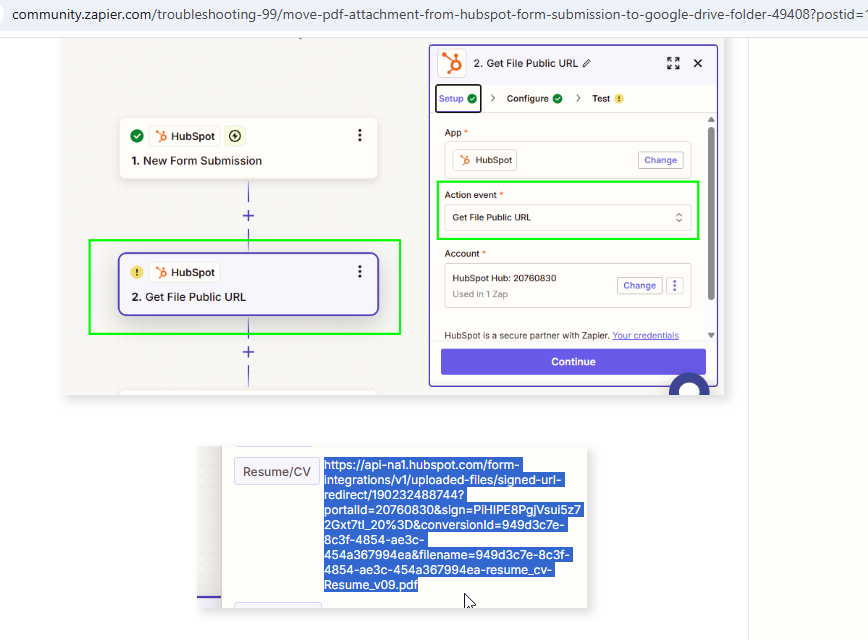Click the yellow warning icon beside Test
This screenshot has width=868, height=640.
coord(619,99)
